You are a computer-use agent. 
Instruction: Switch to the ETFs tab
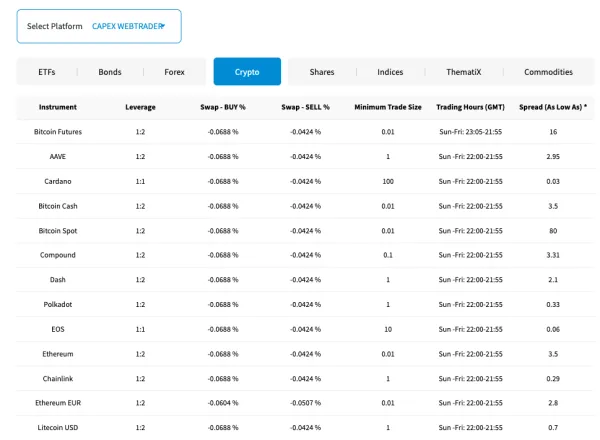click(47, 72)
